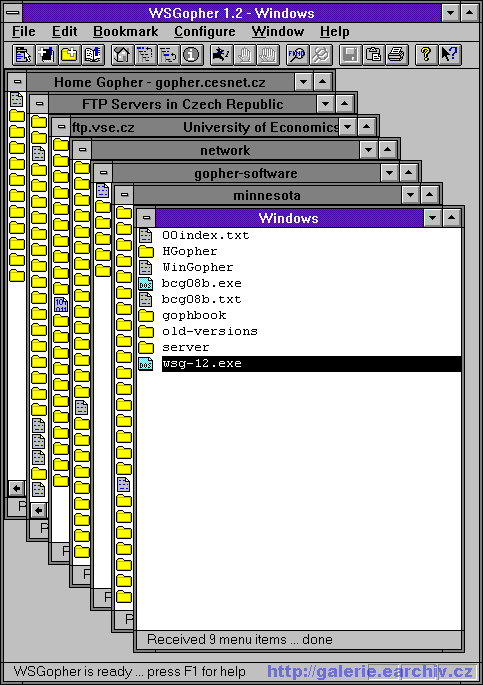This screenshot has width=483, height=685.
Task: Click the fetch item toolbar icon
Action: click(x=23, y=55)
